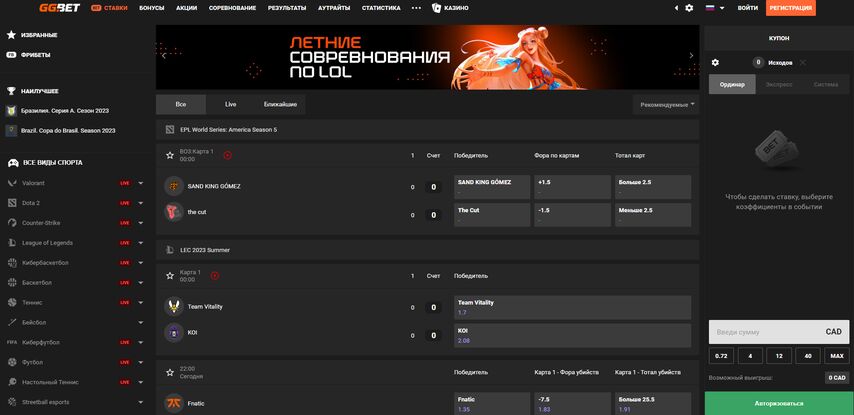Open Fnatic team logo

pos(174,404)
